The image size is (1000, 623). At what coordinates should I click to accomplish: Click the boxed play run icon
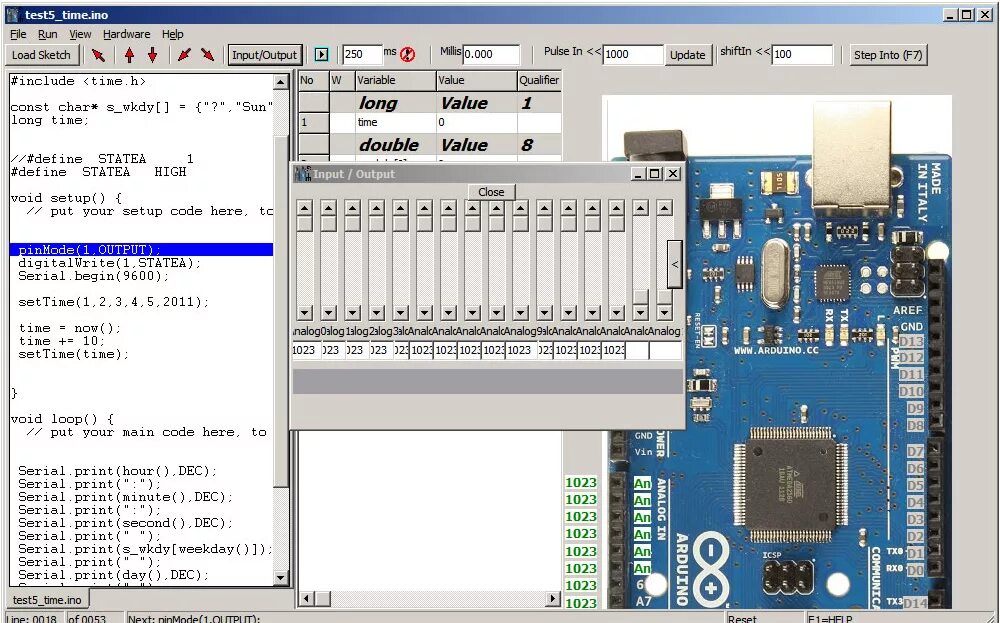coord(321,55)
